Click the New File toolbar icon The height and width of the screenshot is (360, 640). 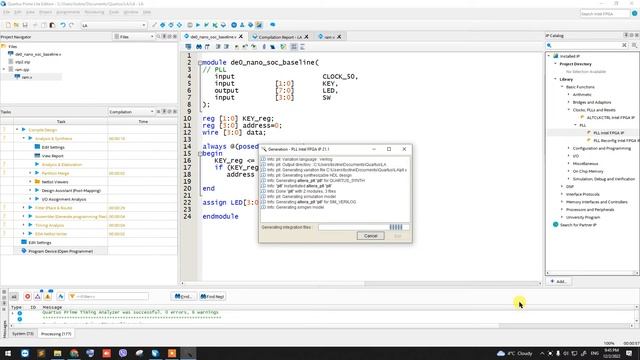(x=8, y=25)
